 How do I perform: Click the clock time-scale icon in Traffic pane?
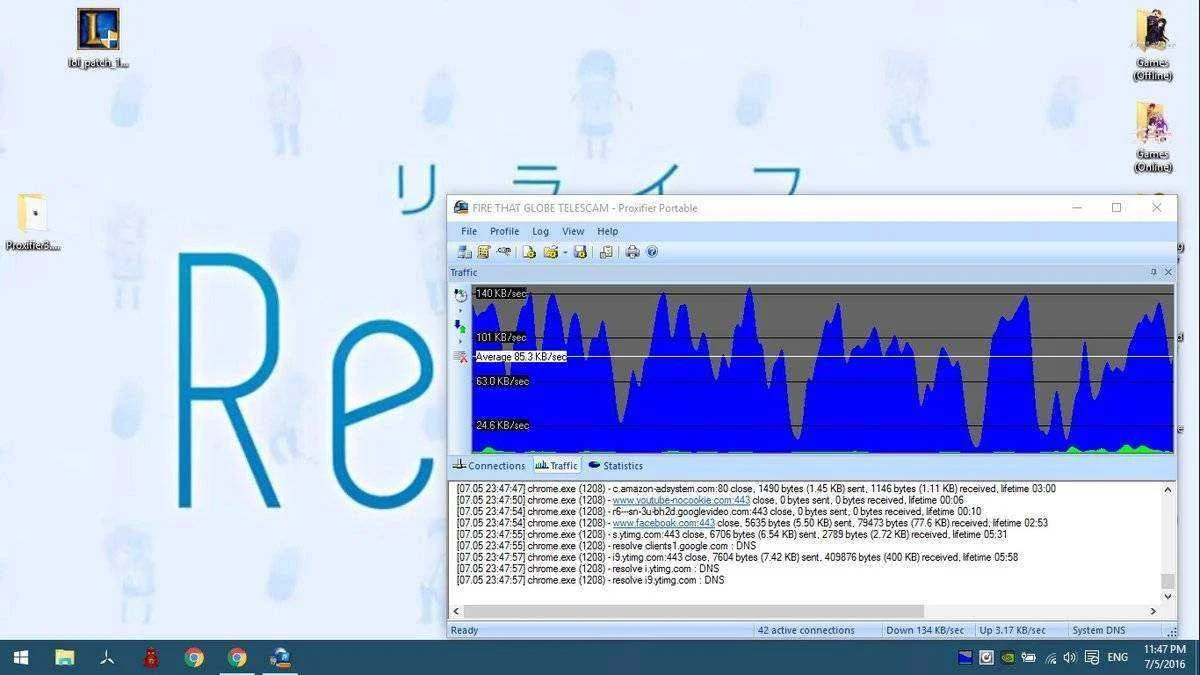[460, 295]
